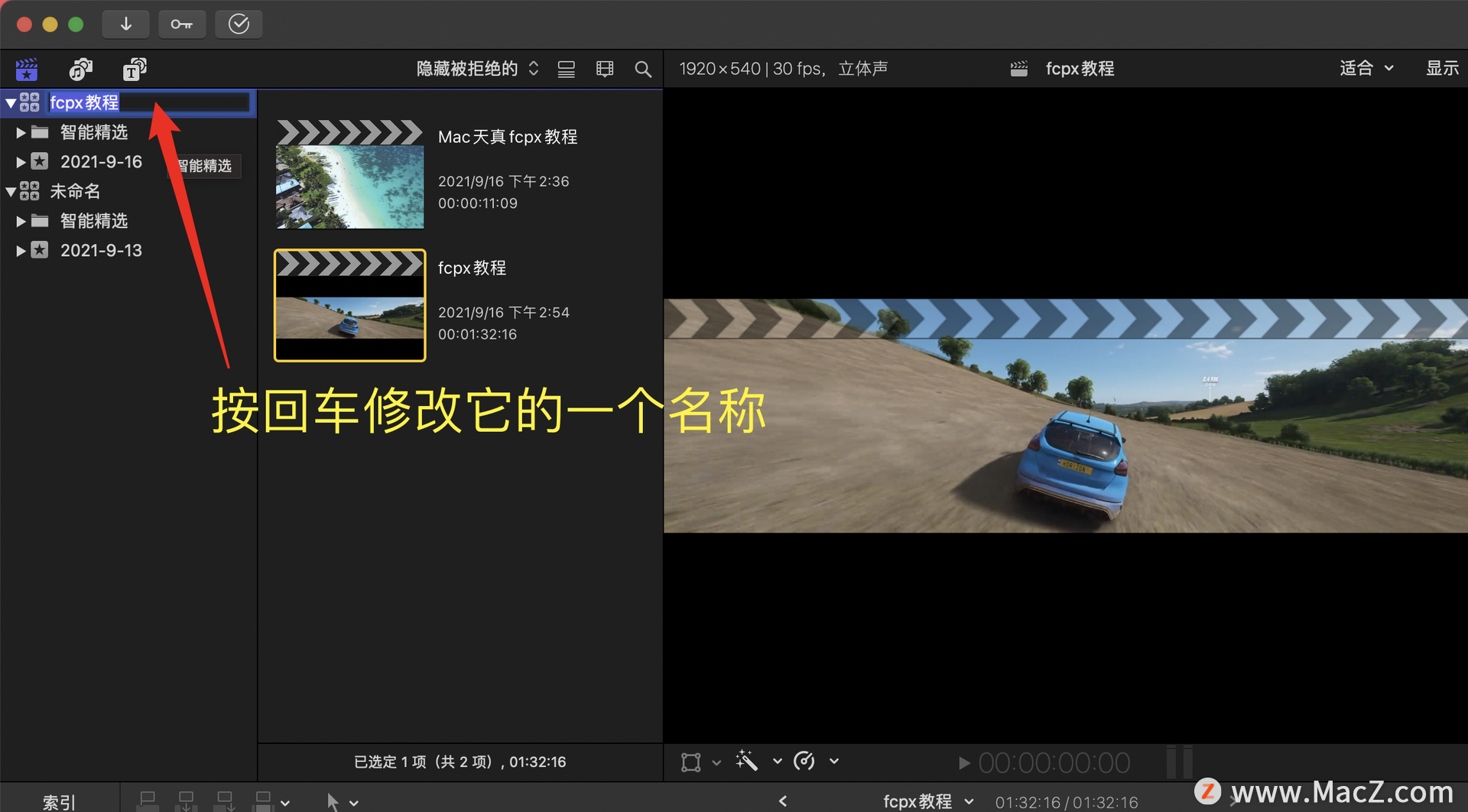Select the 2021-9-13 event
The image size is (1468, 812).
pyautogui.click(x=101, y=251)
